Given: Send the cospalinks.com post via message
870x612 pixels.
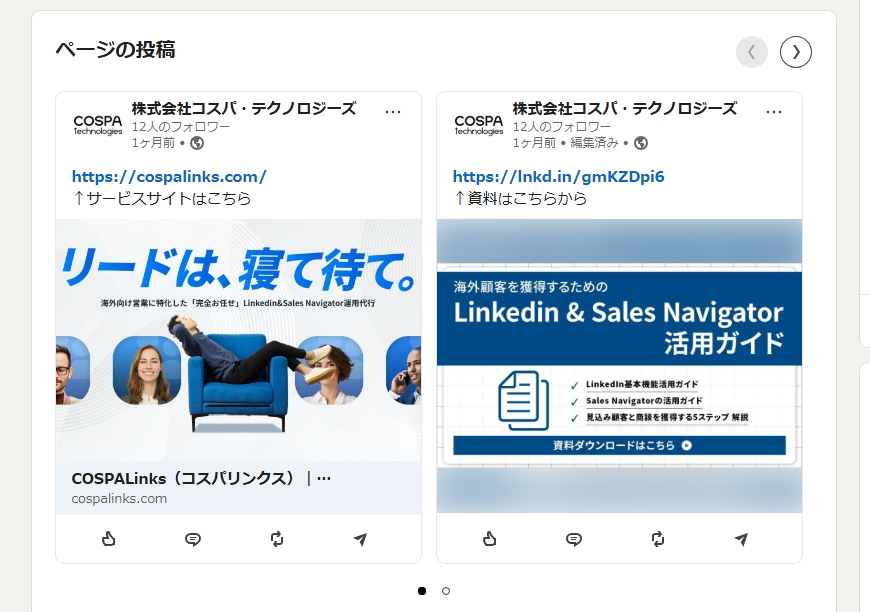Looking at the screenshot, I should (361, 539).
